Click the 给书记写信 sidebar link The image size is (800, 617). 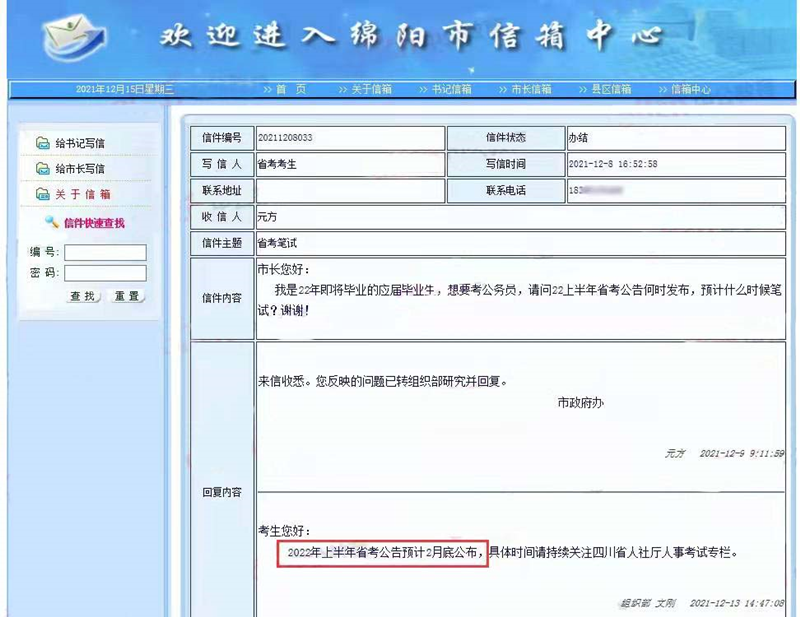tap(80, 143)
